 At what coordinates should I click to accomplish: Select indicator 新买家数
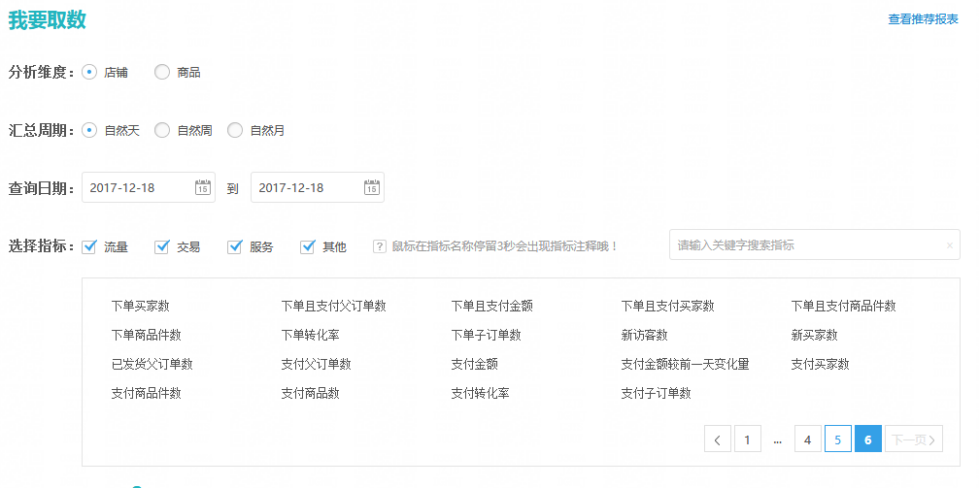(x=814, y=335)
